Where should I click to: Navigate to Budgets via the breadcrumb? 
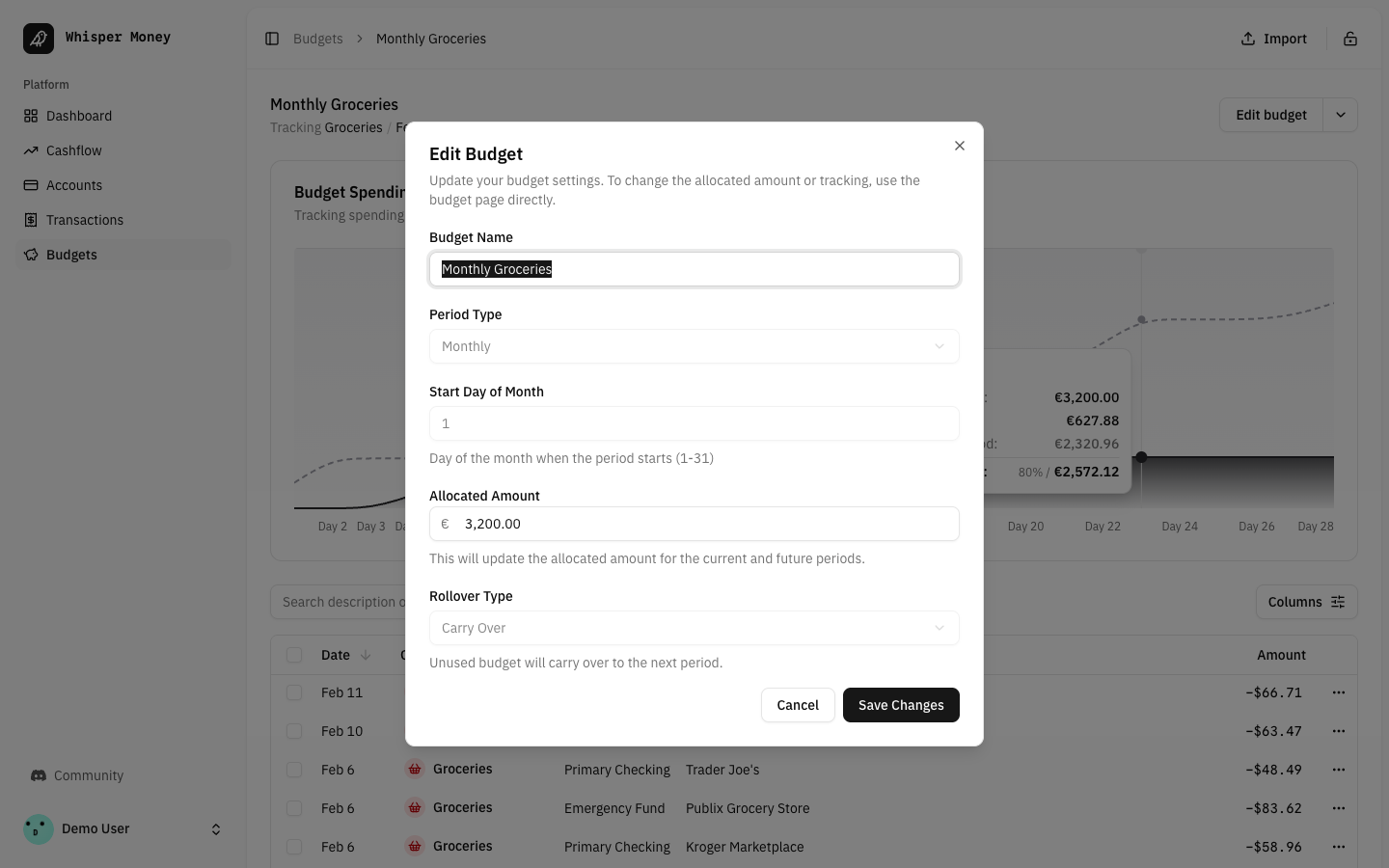click(x=318, y=39)
